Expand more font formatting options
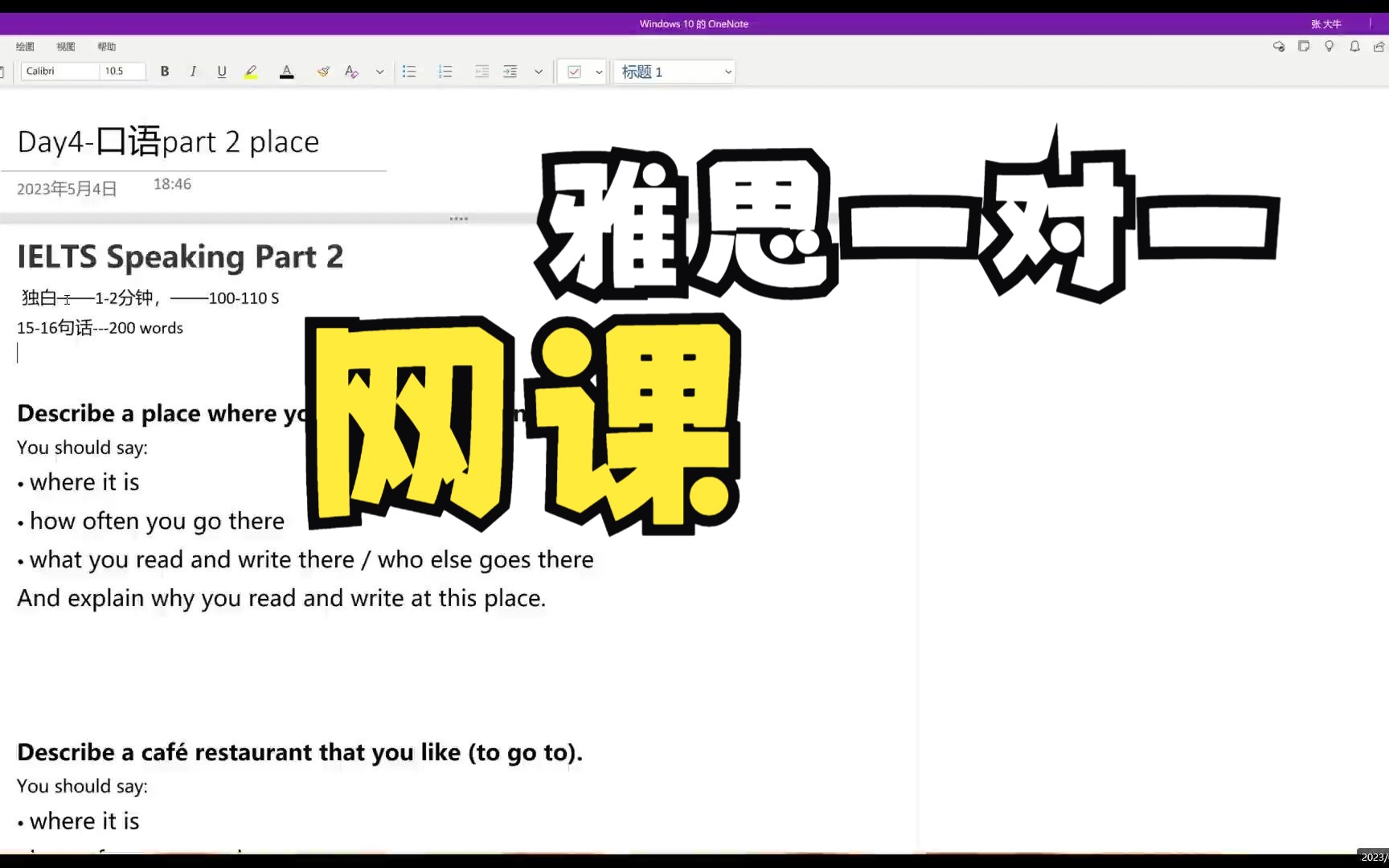 (x=379, y=72)
